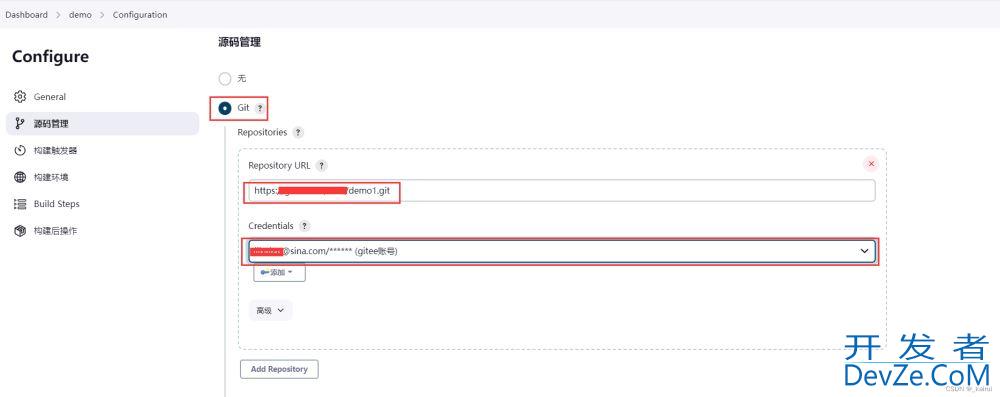Open the Dashboard breadcrumb link
Viewport: 1000px width, 397px height.
(x=26, y=15)
